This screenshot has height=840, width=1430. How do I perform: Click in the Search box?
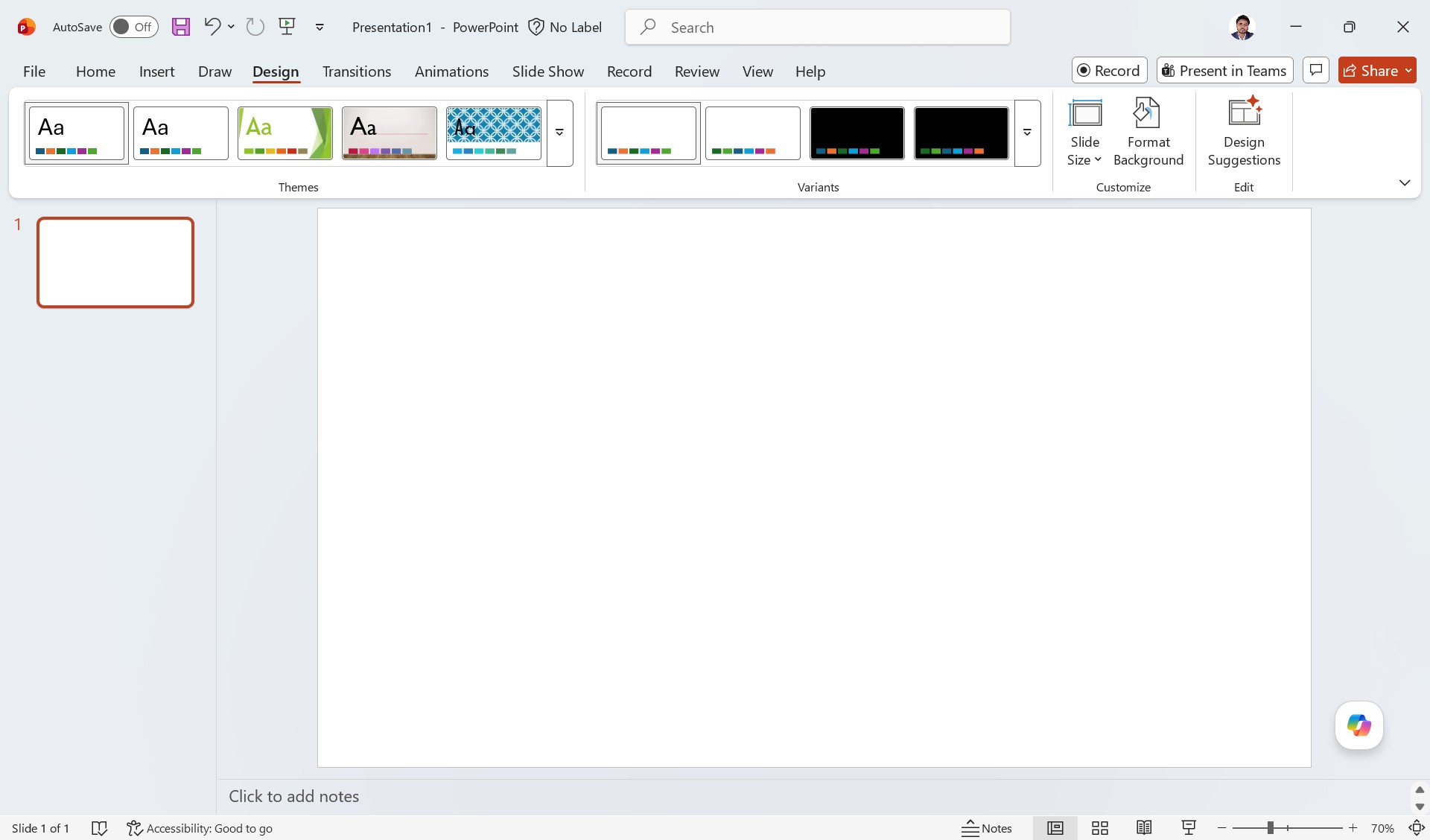pos(818,27)
